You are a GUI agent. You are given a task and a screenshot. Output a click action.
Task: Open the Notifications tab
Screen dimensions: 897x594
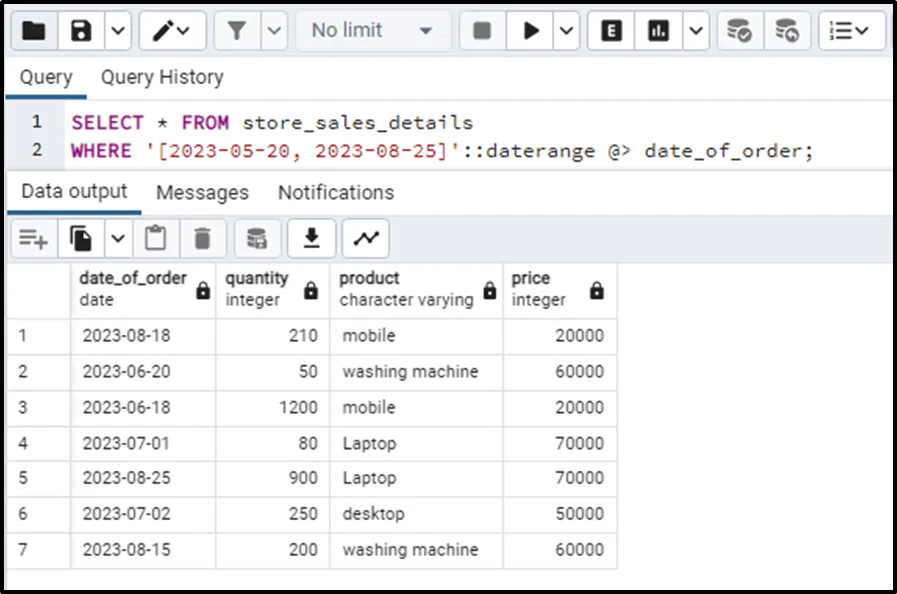click(336, 192)
